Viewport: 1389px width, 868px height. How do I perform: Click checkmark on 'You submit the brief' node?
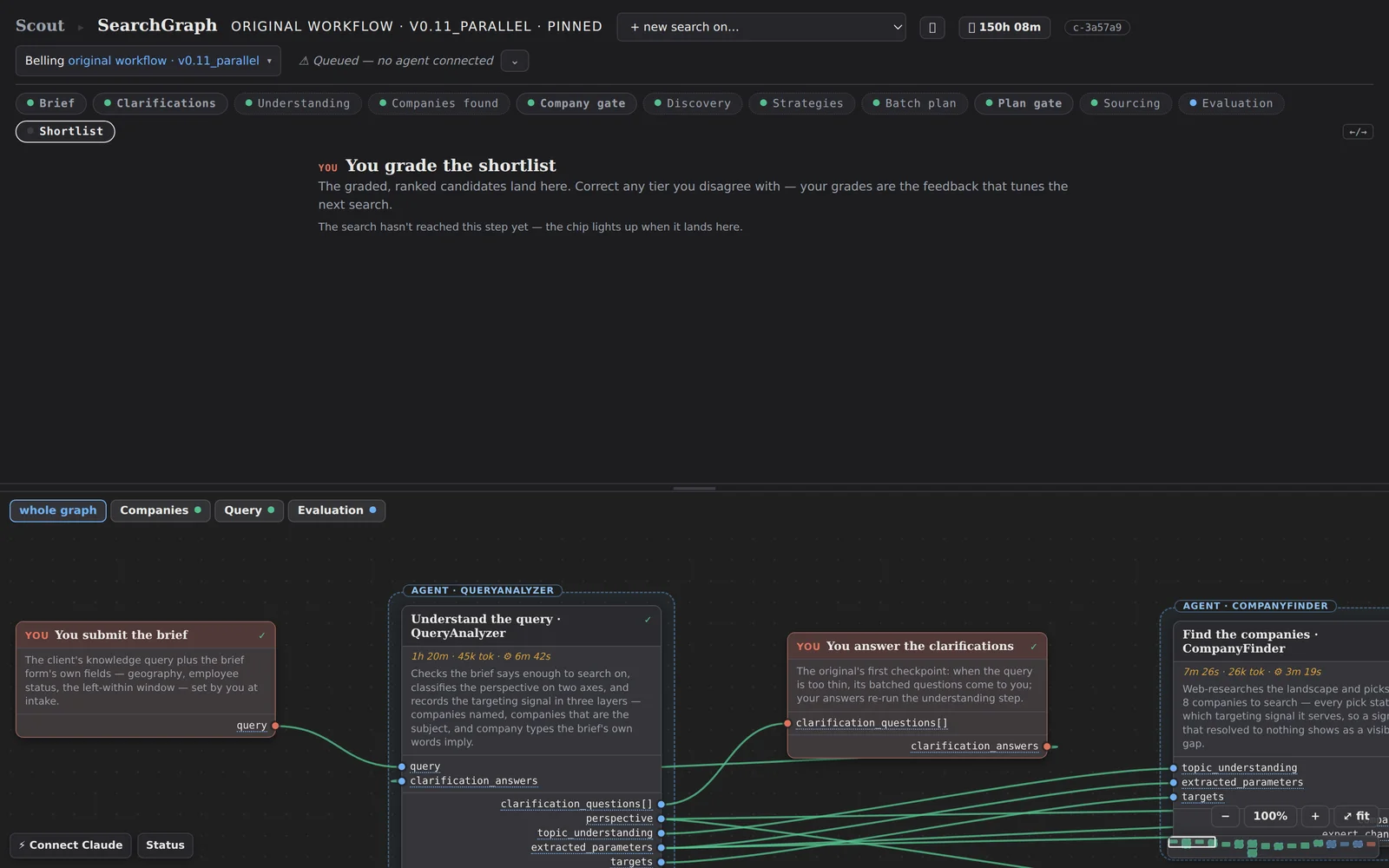[262, 635]
